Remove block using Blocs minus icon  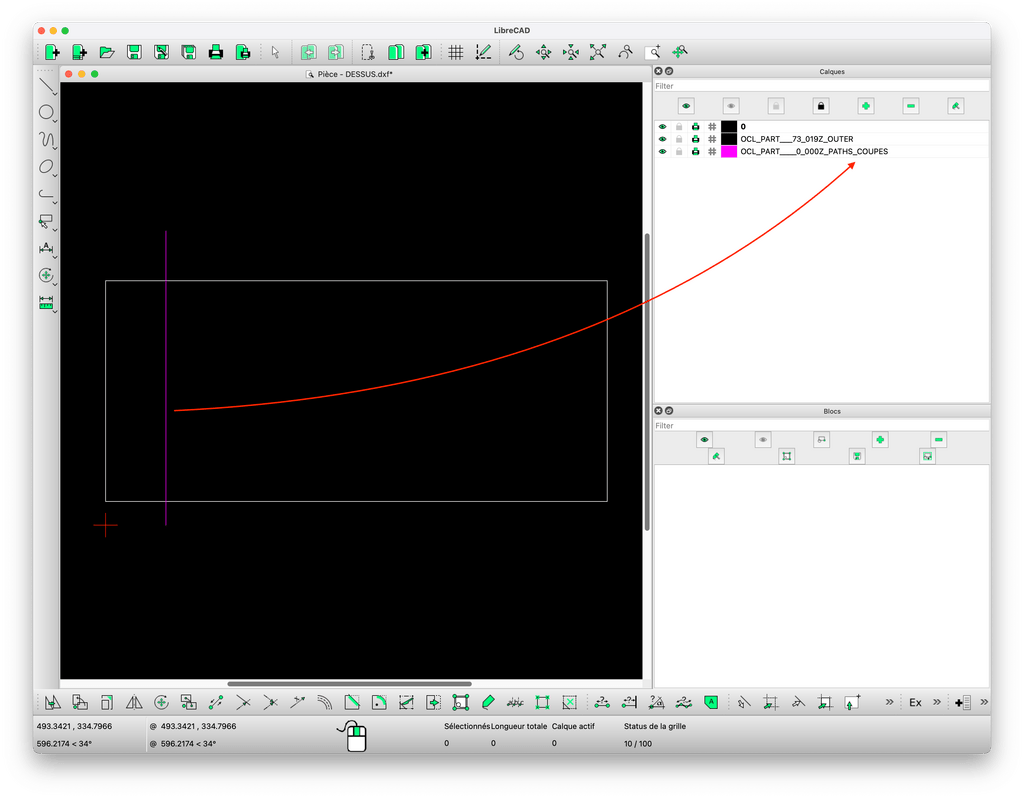(938, 440)
